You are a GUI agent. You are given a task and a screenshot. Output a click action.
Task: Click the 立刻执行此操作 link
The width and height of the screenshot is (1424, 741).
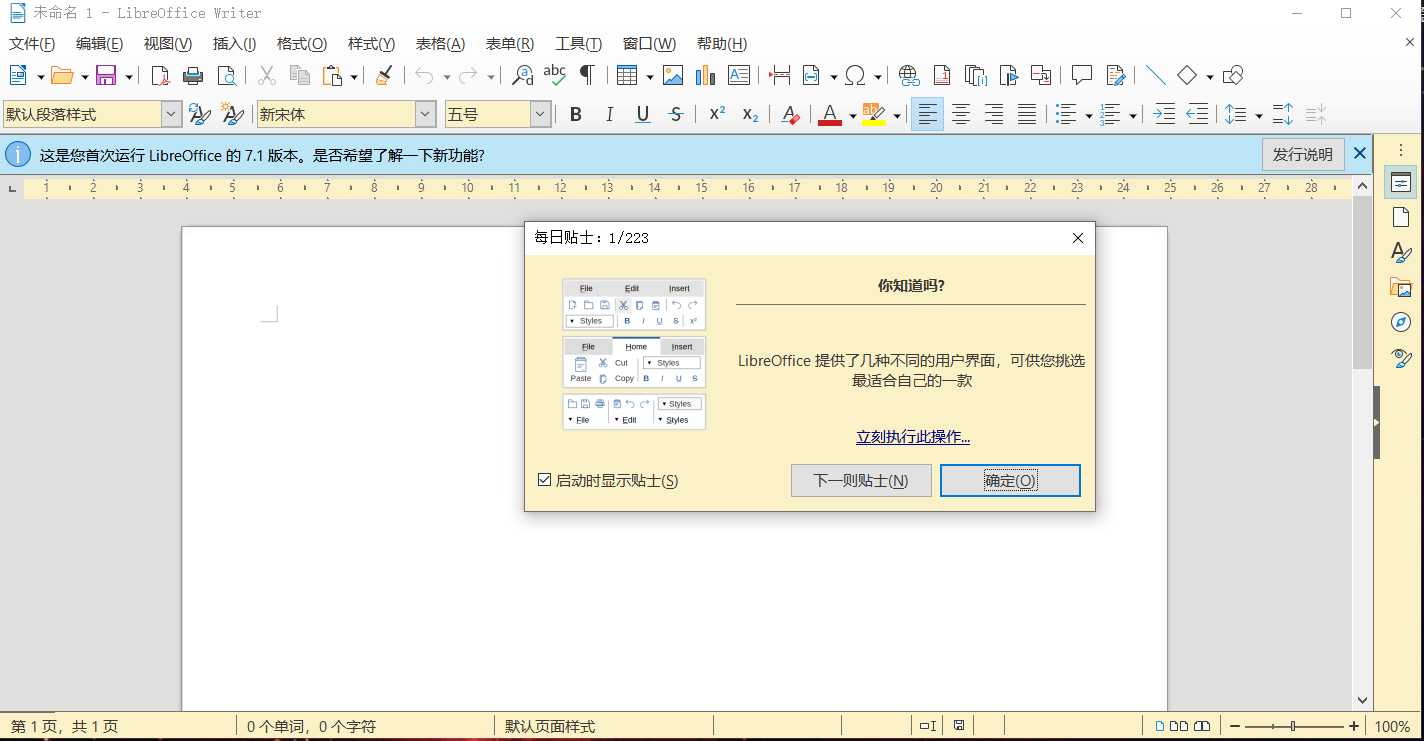911,436
